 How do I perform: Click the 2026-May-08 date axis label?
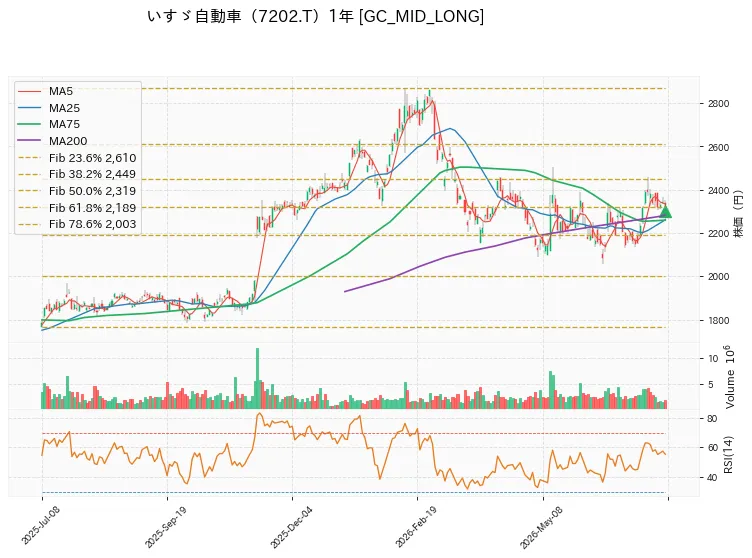point(541,527)
